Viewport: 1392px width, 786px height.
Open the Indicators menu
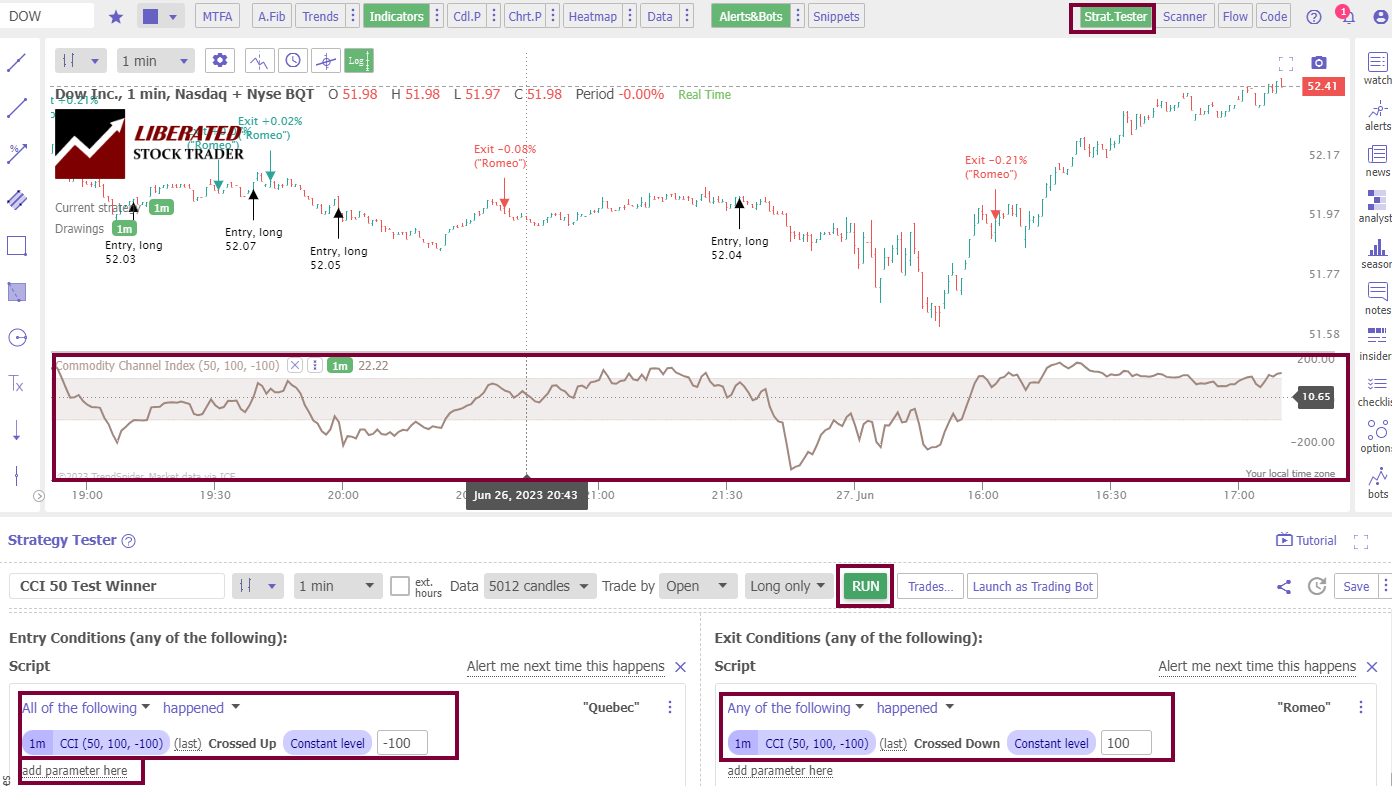pos(396,16)
